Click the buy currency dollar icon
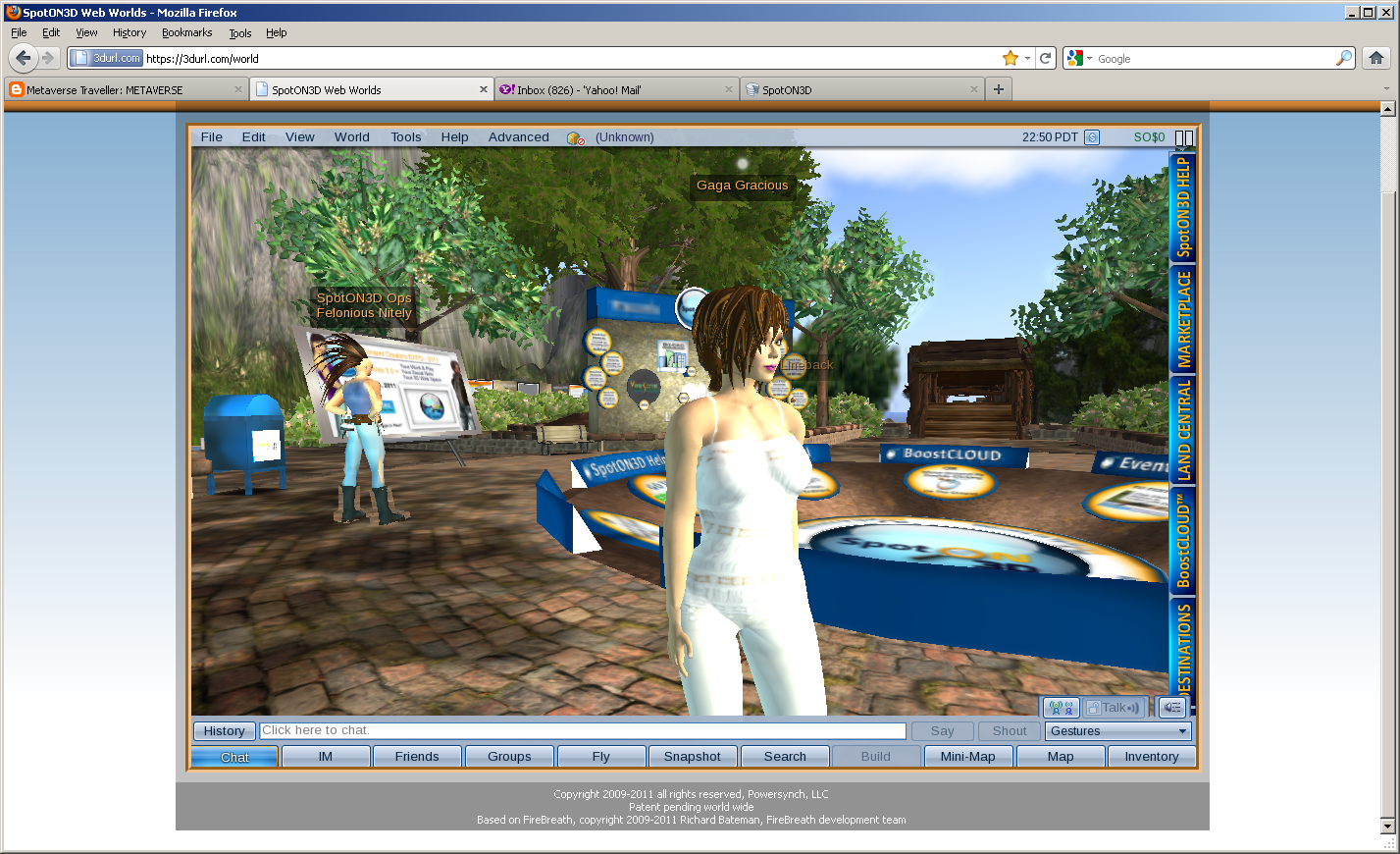The height and width of the screenshot is (854, 1400). coord(1092,137)
